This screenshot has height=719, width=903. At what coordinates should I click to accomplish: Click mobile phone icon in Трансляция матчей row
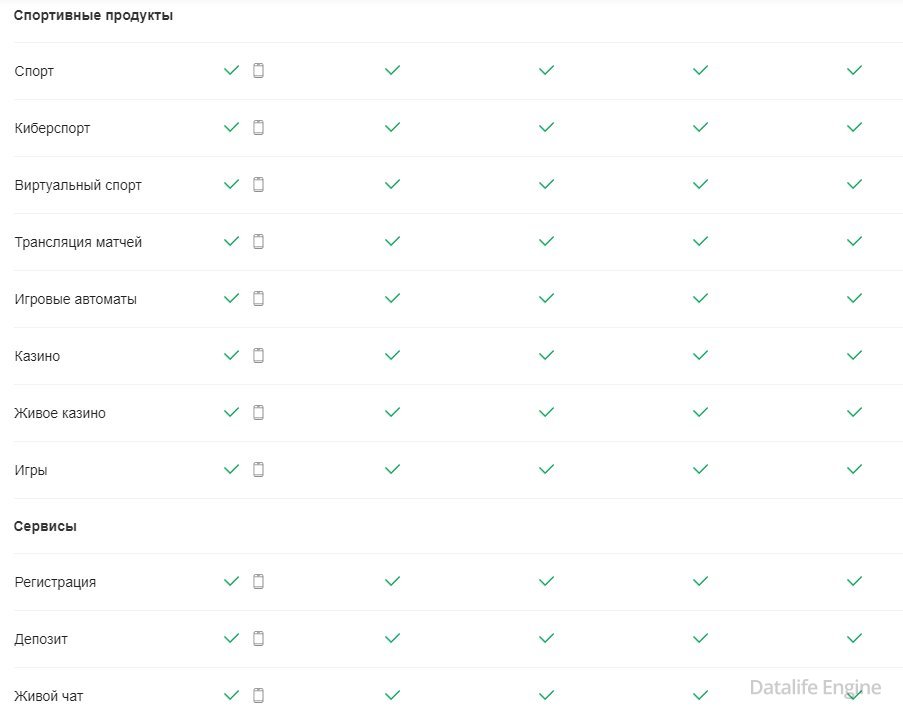[258, 242]
